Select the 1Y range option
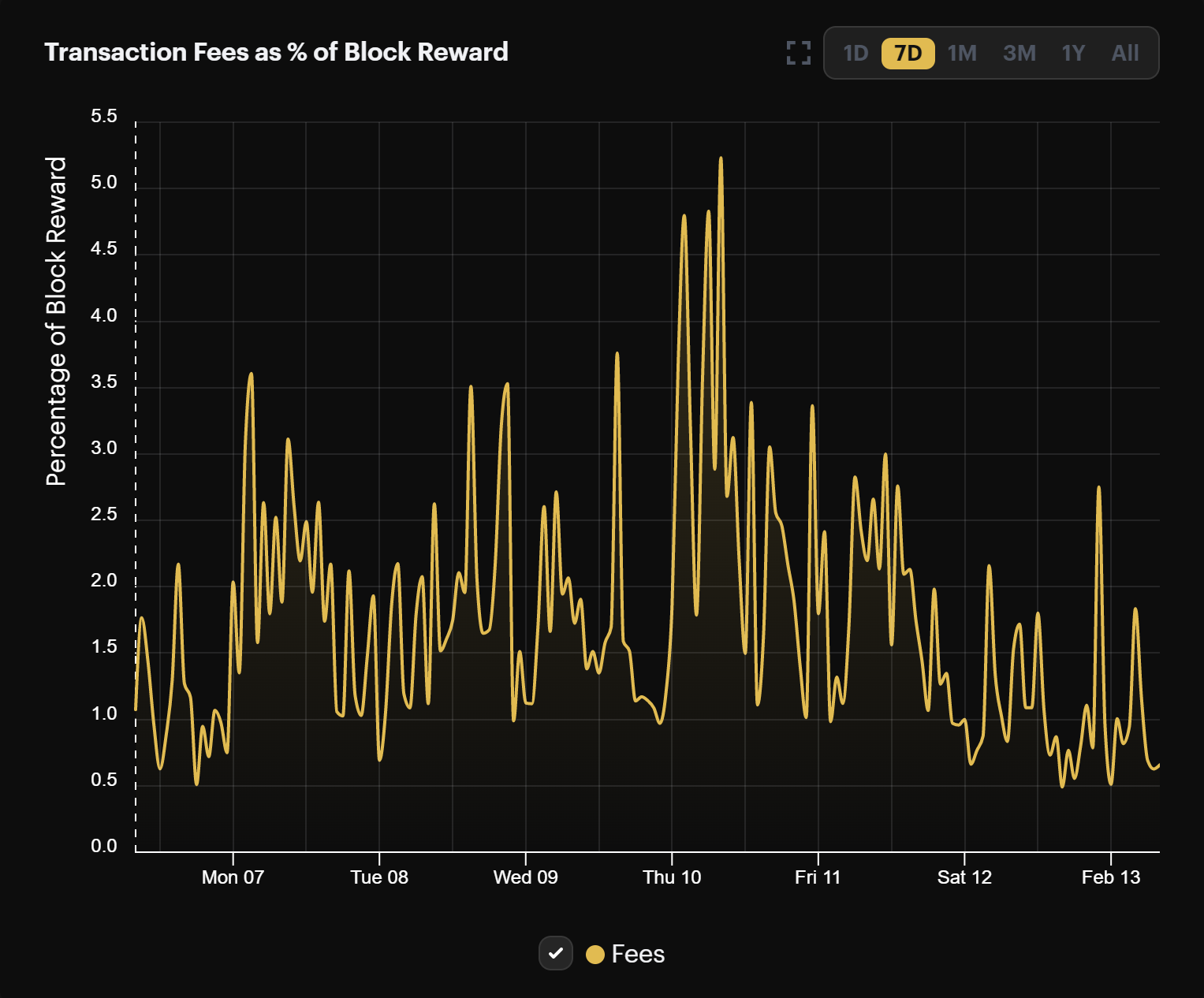Image resolution: width=1204 pixels, height=998 pixels. click(x=1073, y=53)
